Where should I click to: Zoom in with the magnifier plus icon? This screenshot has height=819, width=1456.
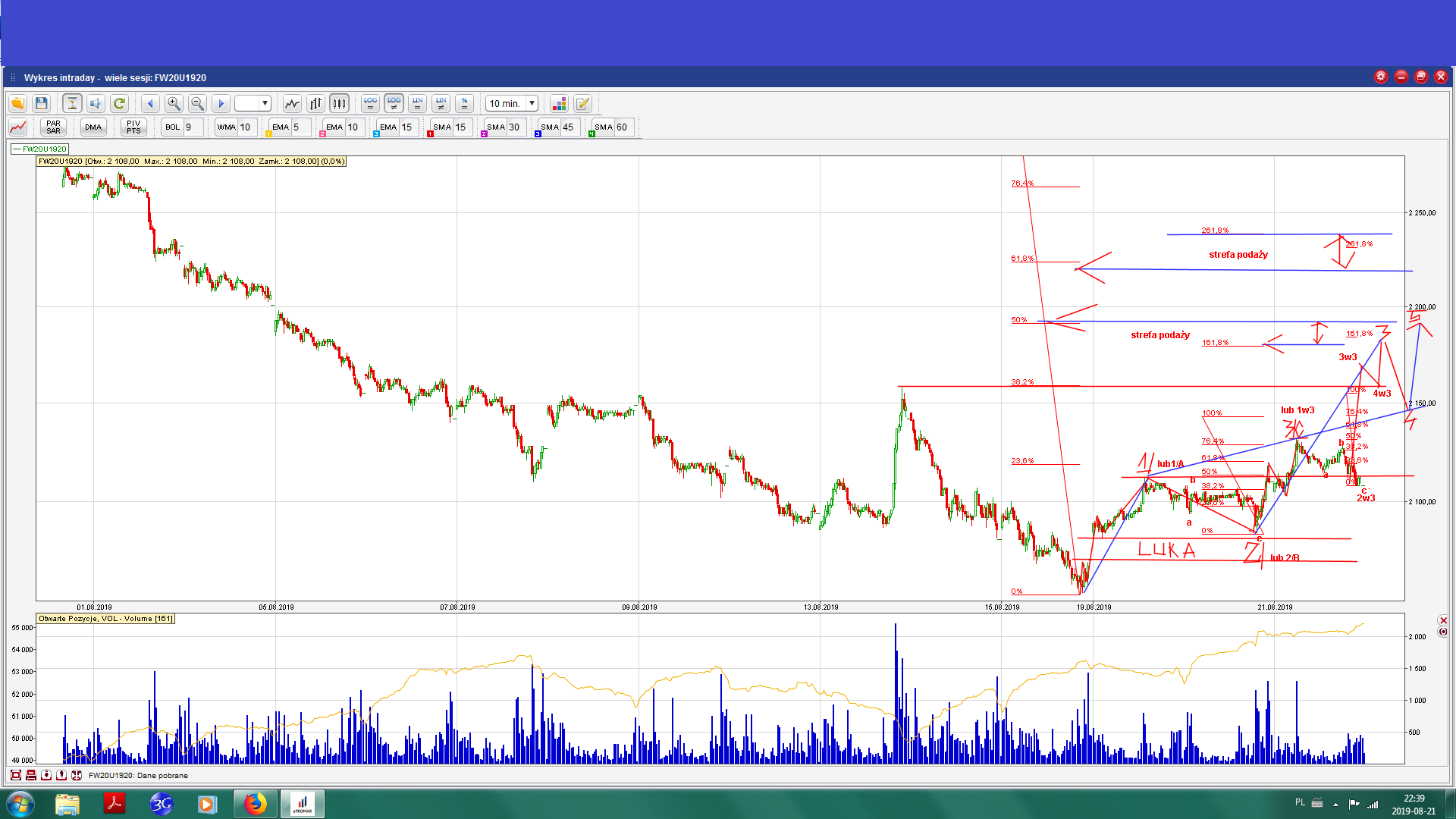pos(174,103)
